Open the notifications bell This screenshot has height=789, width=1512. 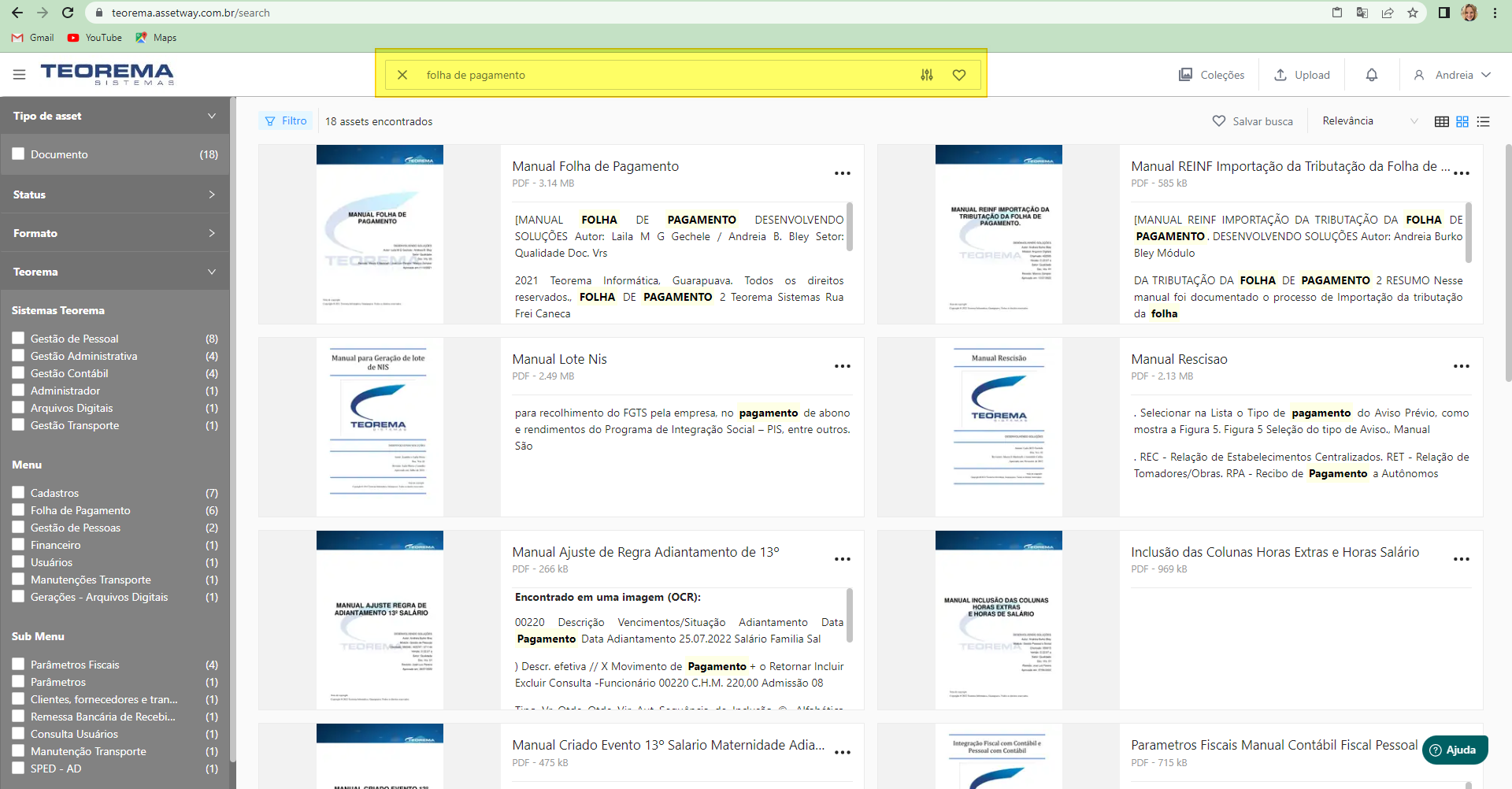coord(1372,75)
